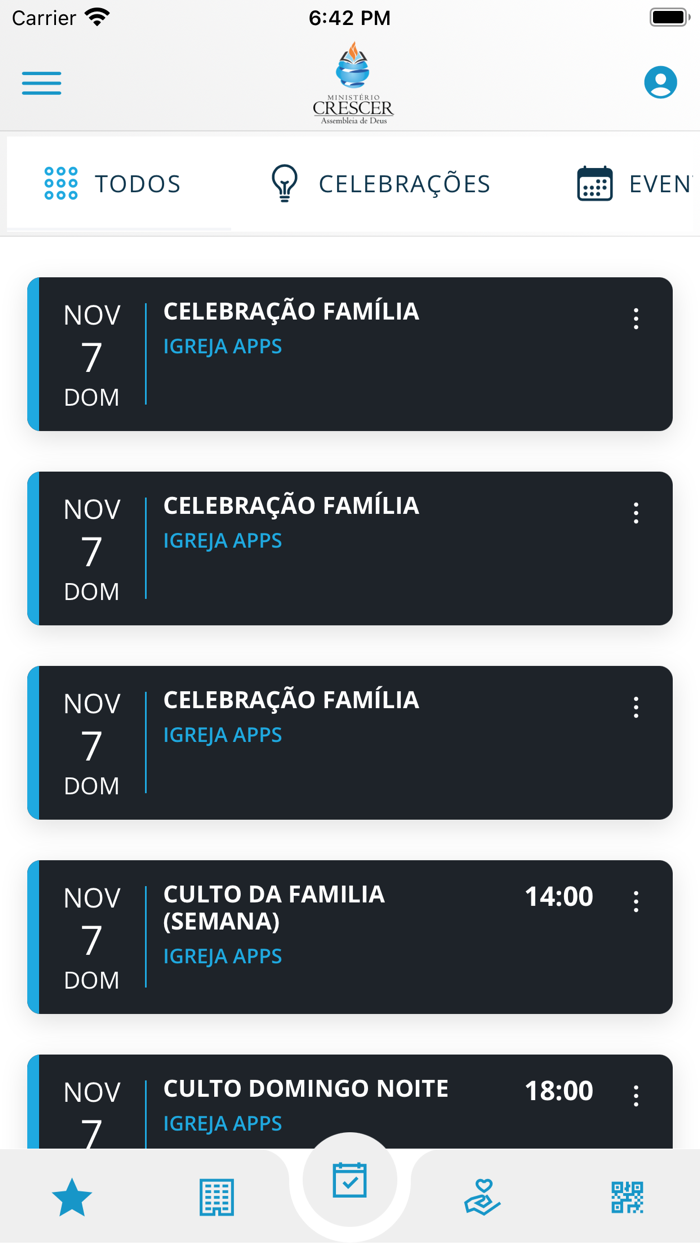Open the CULTO DA FAMILIA (SEMANA) event card
The height and width of the screenshot is (1244, 700).
click(x=350, y=936)
